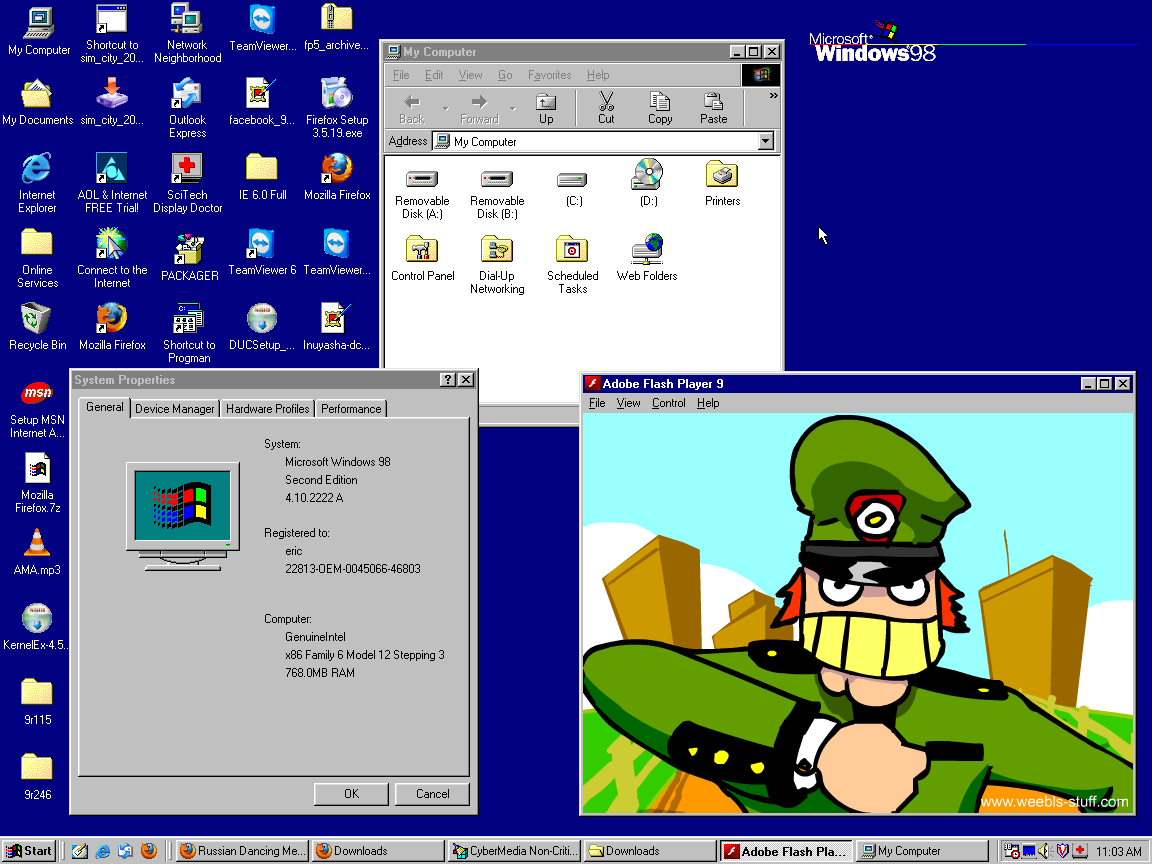Select Removable Disk (B:) drive icon

pyautogui.click(x=497, y=195)
